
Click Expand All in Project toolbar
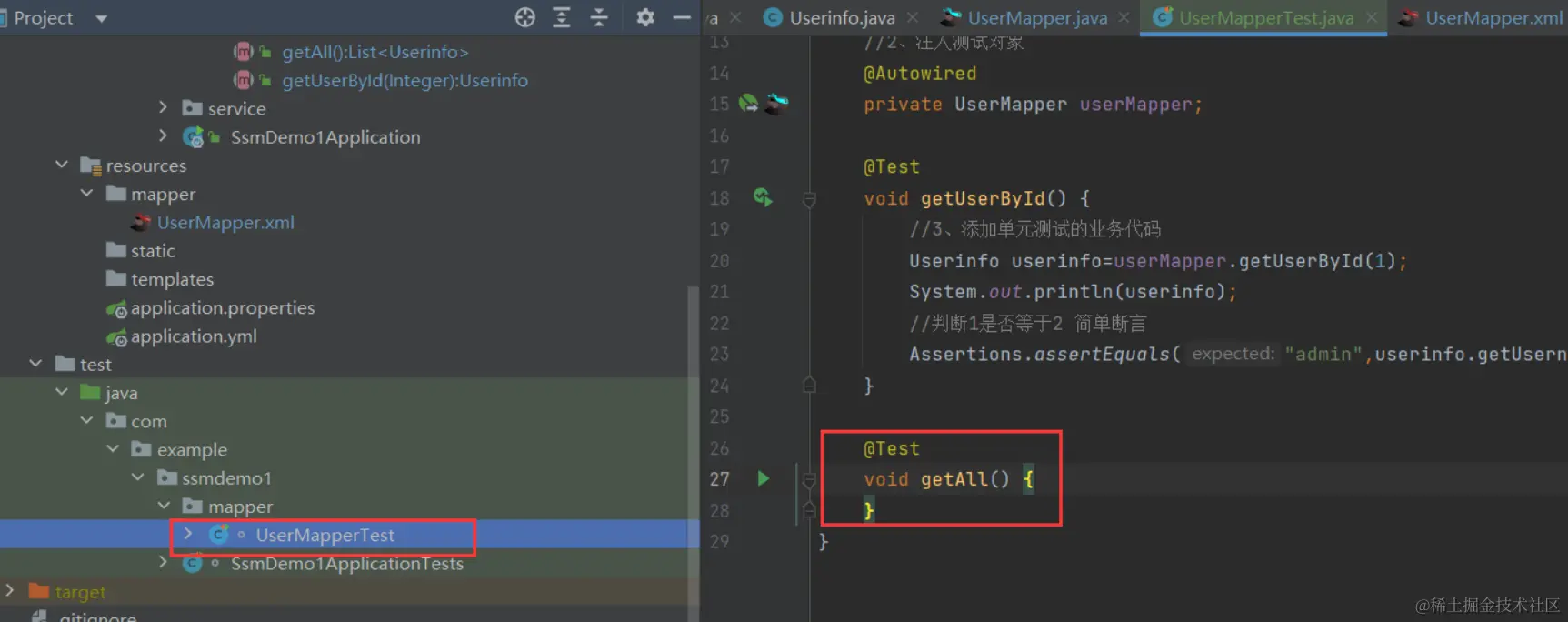click(x=562, y=17)
